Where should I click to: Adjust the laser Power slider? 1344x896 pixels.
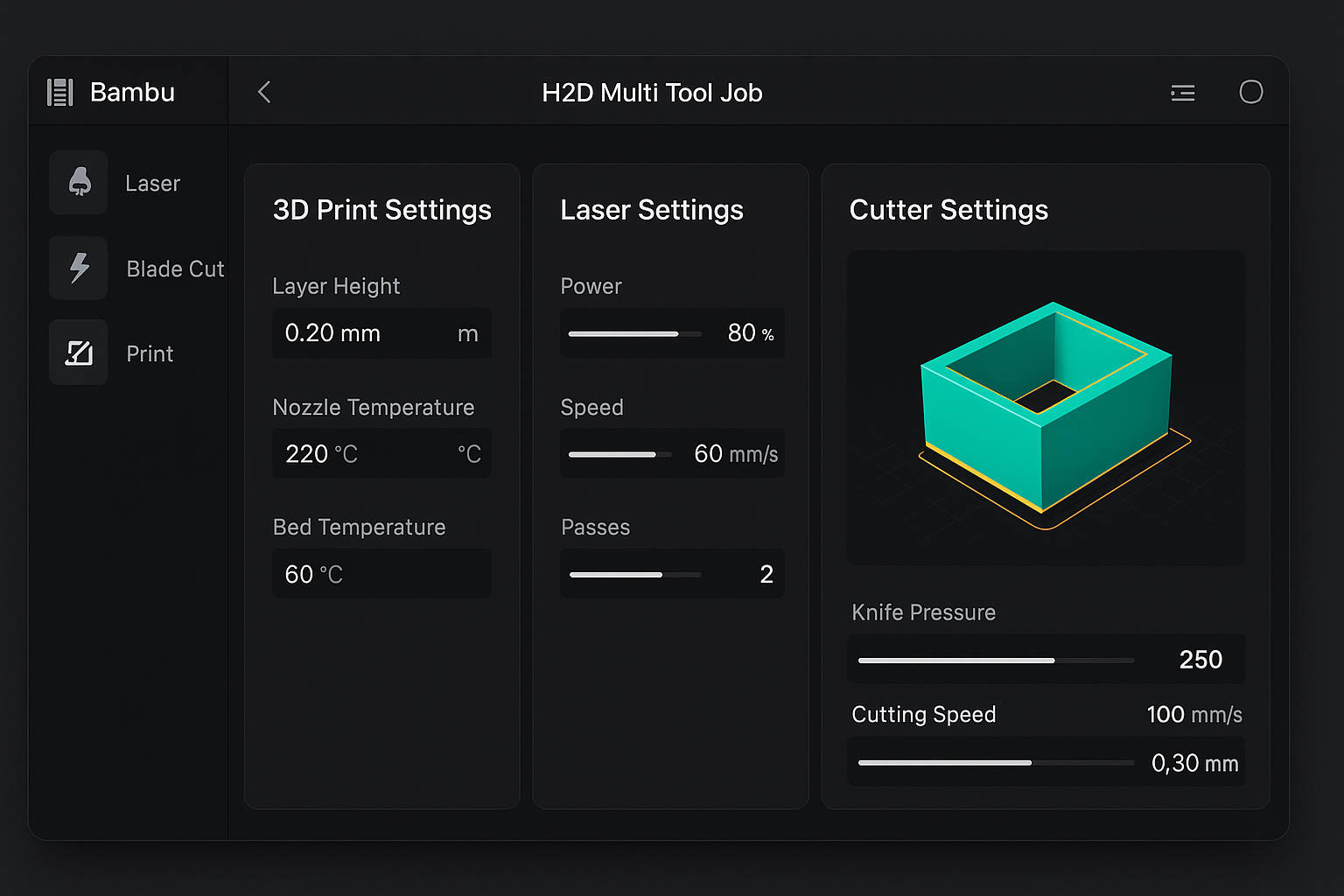pos(634,333)
